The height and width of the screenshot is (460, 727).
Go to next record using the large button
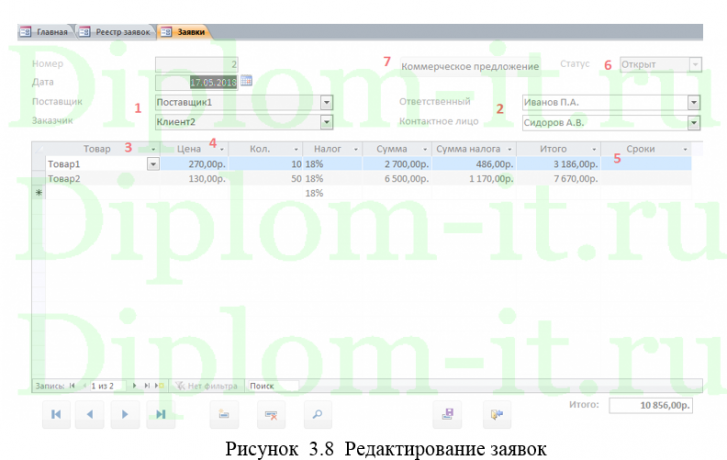(x=125, y=414)
